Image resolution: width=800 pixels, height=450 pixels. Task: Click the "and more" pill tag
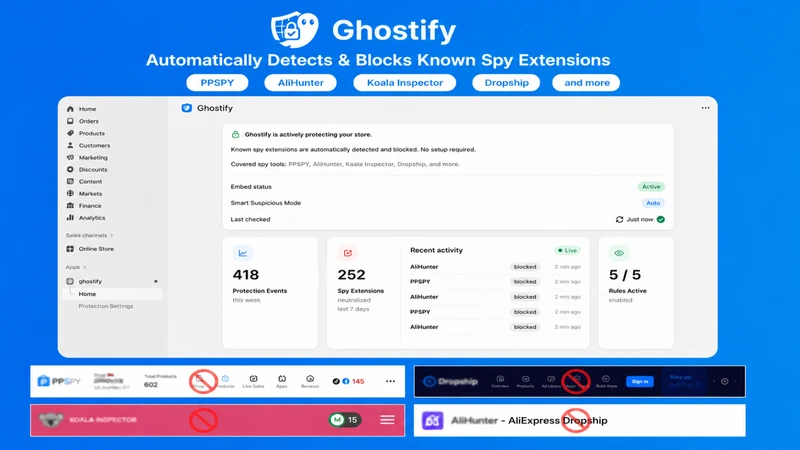point(586,83)
